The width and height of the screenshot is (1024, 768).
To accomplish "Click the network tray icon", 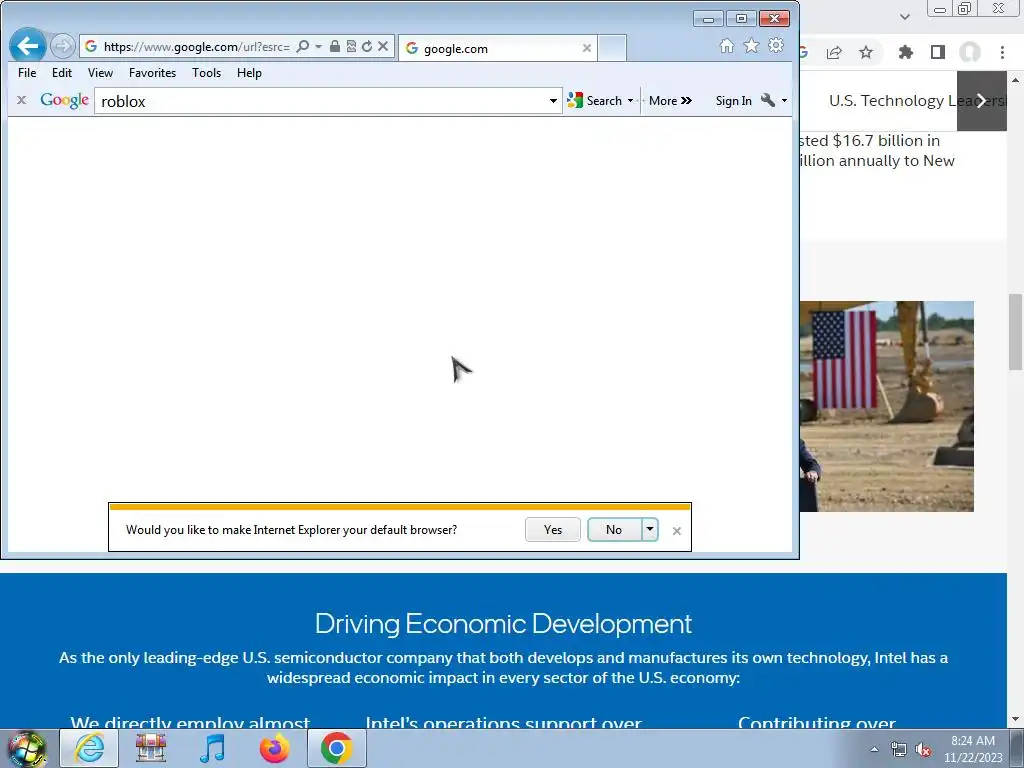I will point(899,750).
